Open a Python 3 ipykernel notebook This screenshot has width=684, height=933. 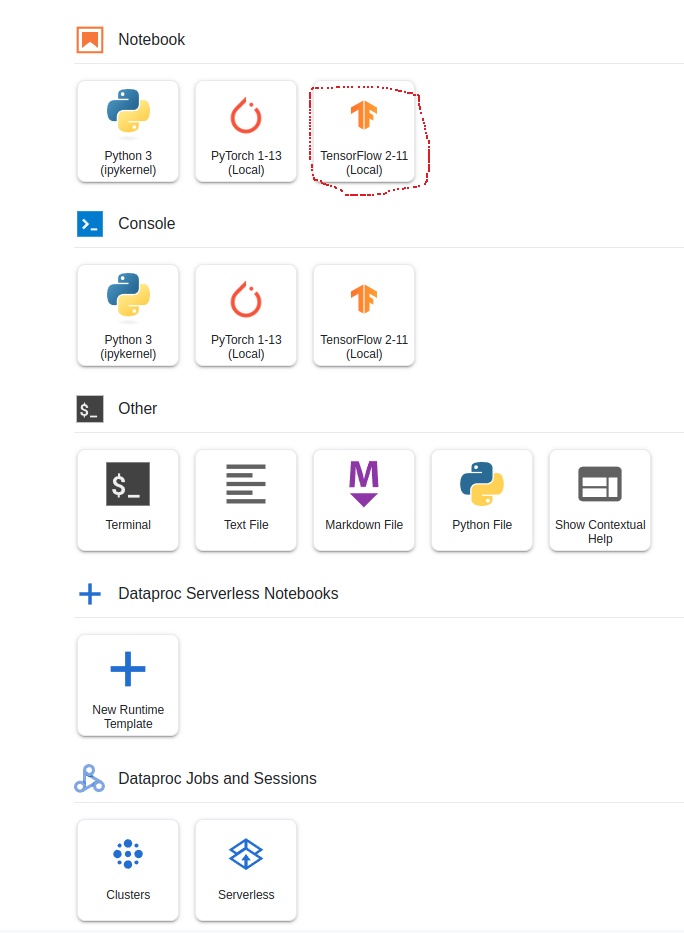pos(128,131)
